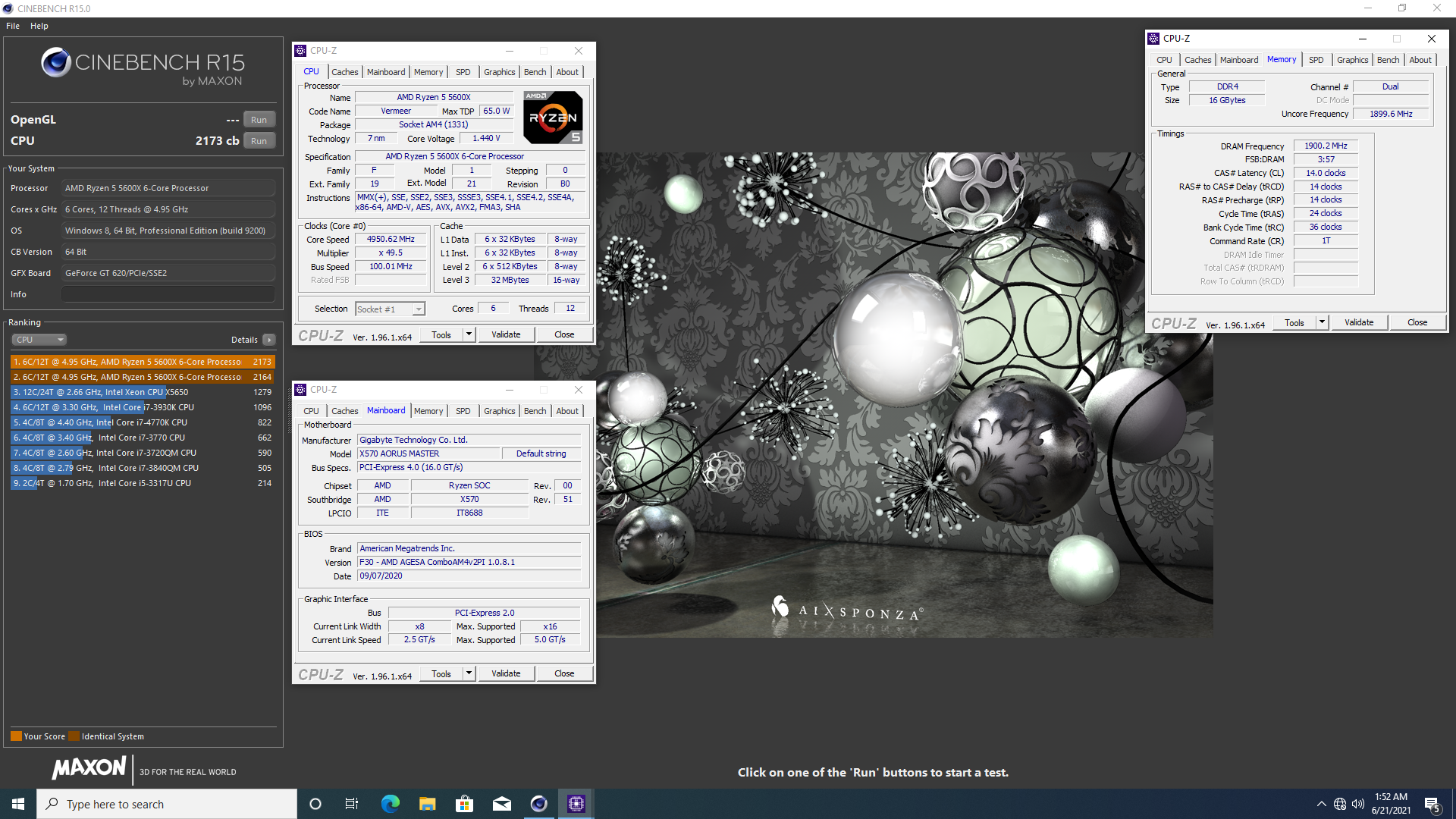Screen dimensions: 1456x819
Task: Click Identical System legend swatch
Action: tap(74, 736)
